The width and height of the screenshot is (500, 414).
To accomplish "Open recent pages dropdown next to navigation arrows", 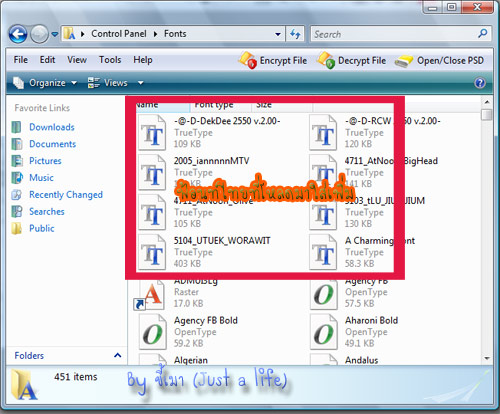I will tap(55, 34).
